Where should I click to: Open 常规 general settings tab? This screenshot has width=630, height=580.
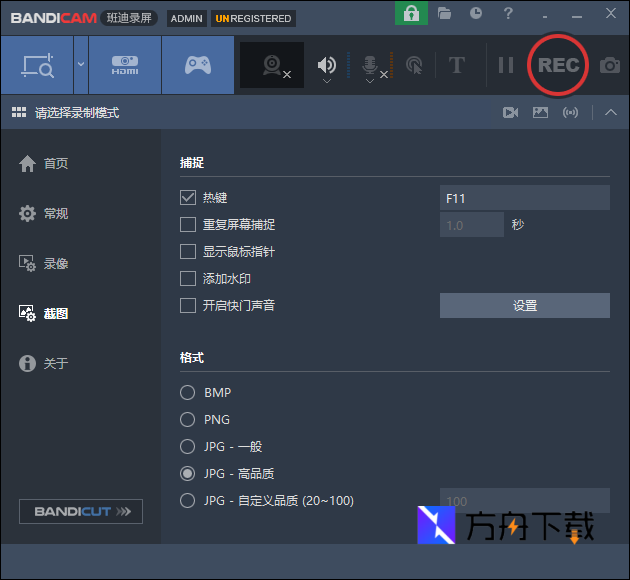coord(43,213)
